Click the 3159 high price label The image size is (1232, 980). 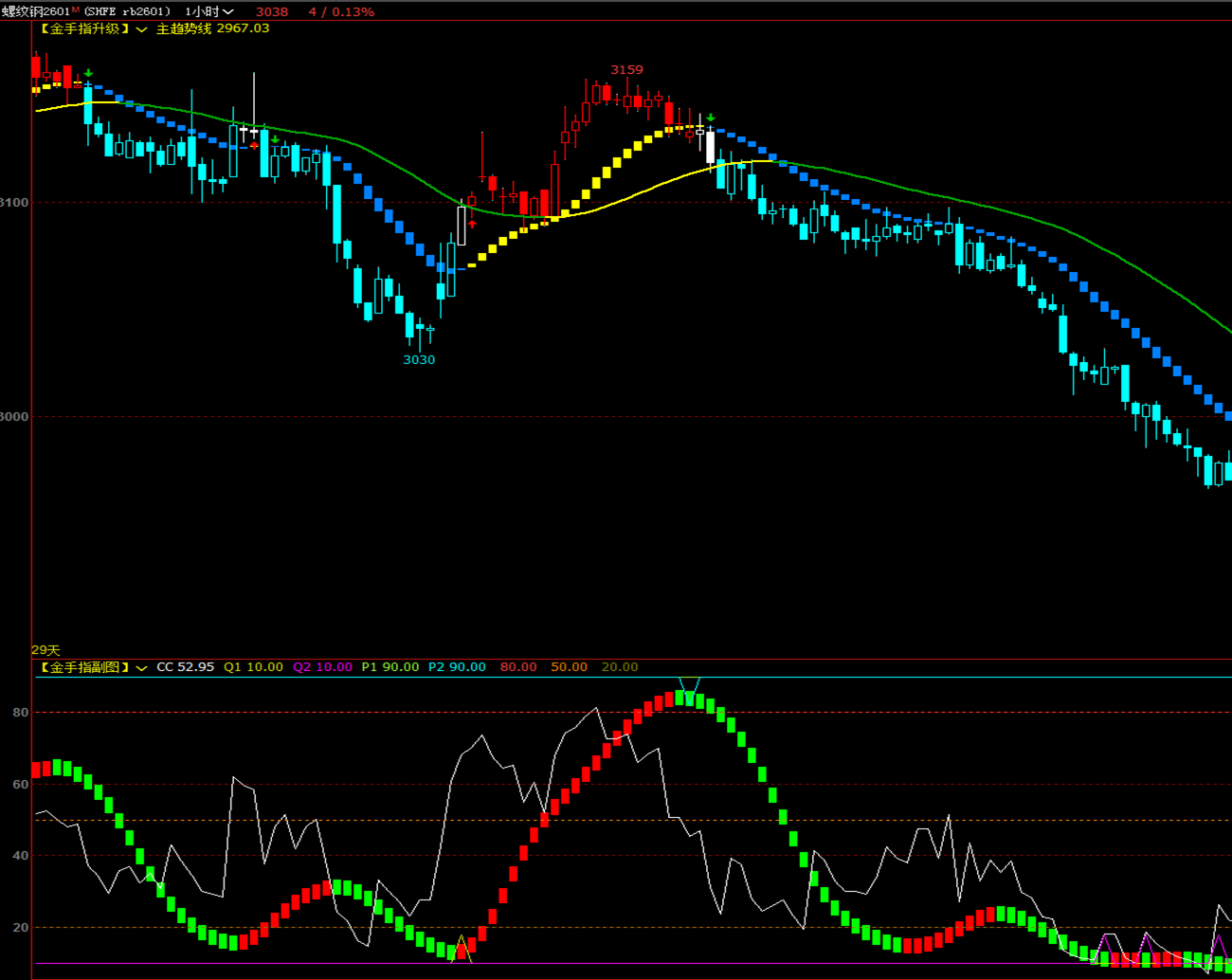[626, 69]
